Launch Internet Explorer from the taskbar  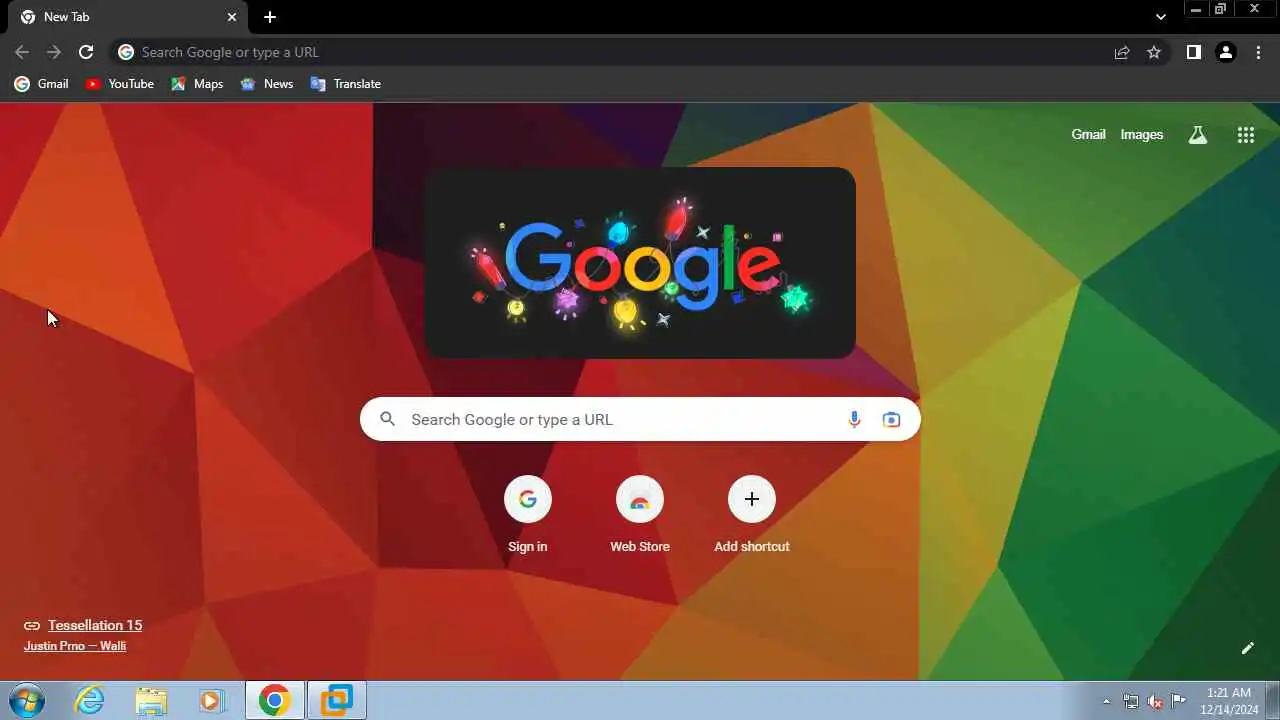tap(90, 700)
